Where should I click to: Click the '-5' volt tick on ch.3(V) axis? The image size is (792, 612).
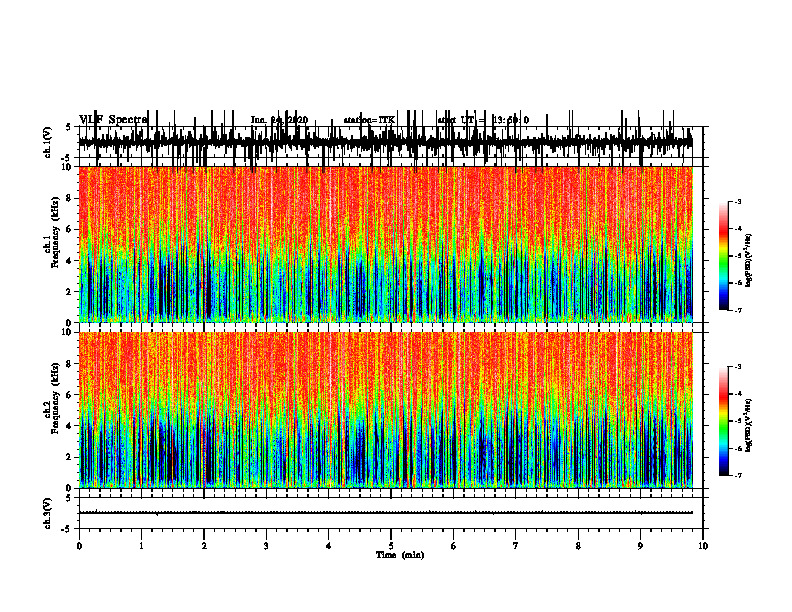pyautogui.click(x=67, y=529)
